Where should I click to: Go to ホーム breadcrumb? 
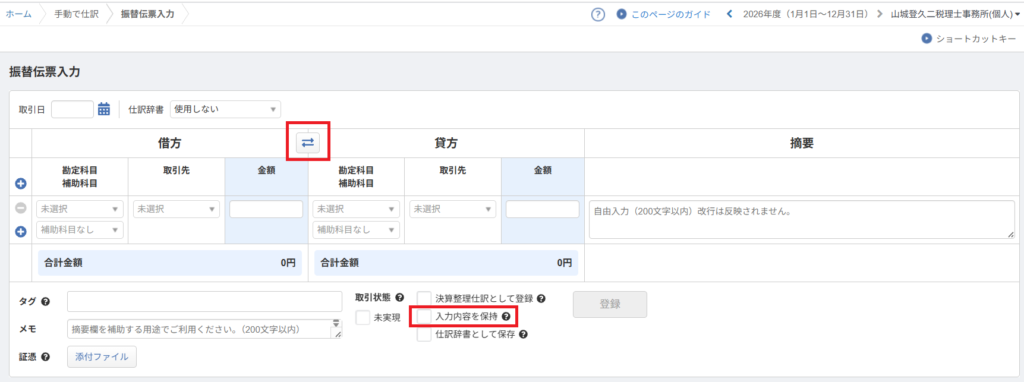pyautogui.click(x=18, y=14)
